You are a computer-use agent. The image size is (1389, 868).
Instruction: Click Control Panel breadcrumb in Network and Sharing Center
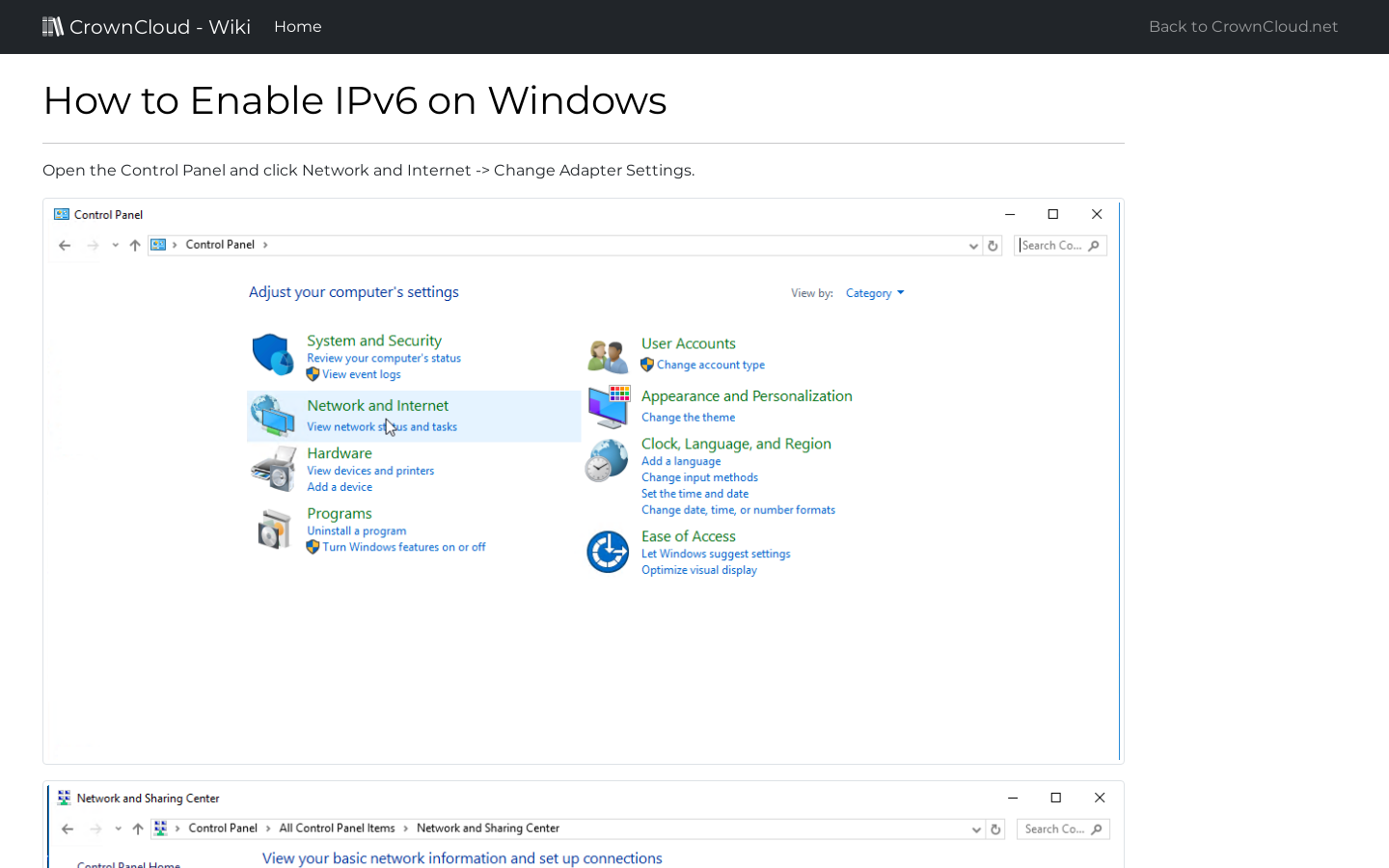point(223,828)
